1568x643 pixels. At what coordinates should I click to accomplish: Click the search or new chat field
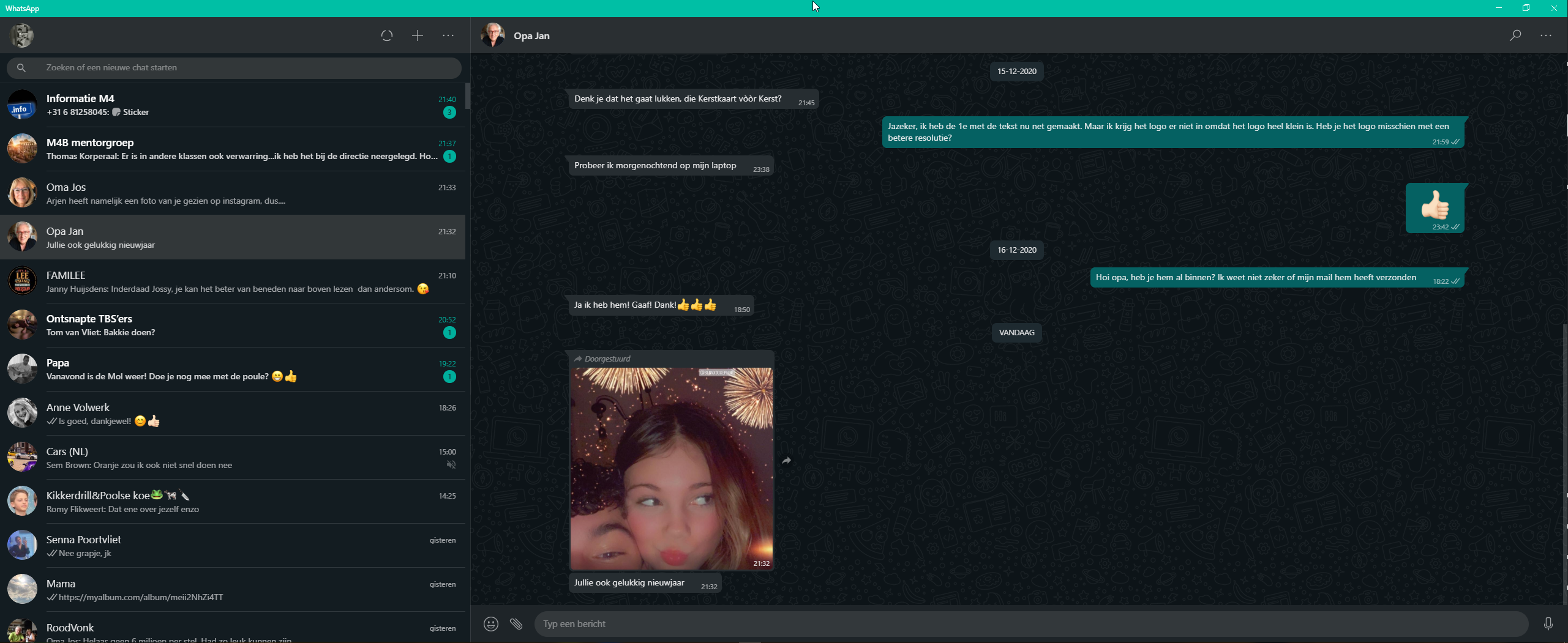[x=245, y=67]
